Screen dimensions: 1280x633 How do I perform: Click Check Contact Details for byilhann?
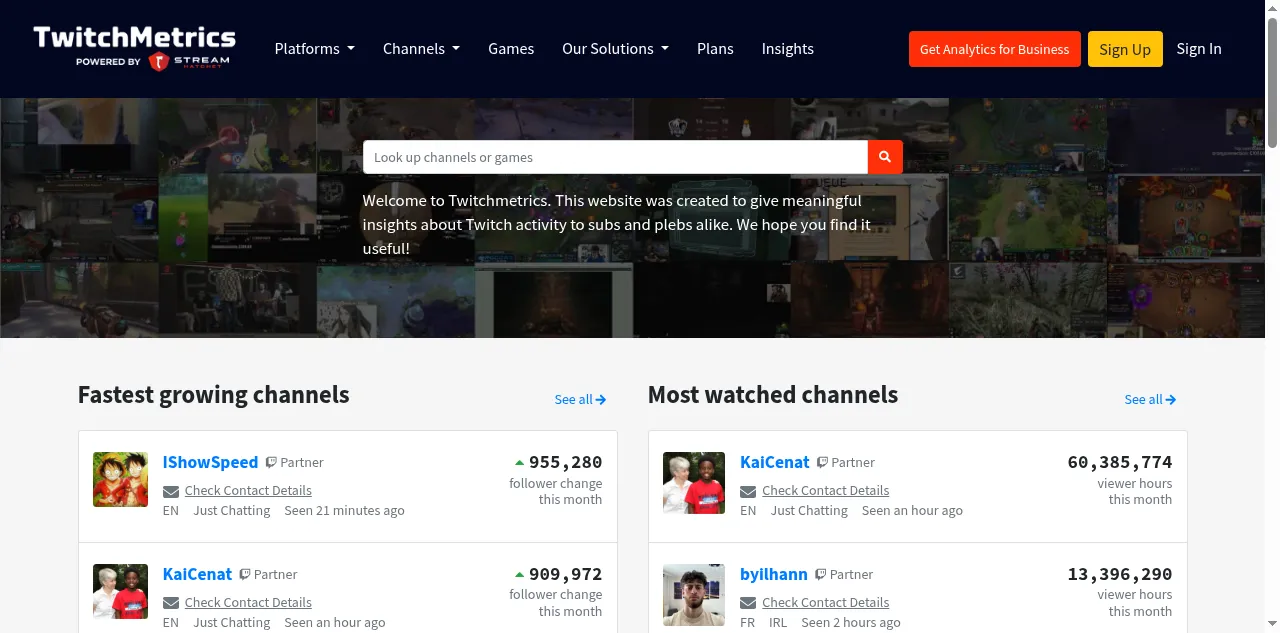(825, 602)
